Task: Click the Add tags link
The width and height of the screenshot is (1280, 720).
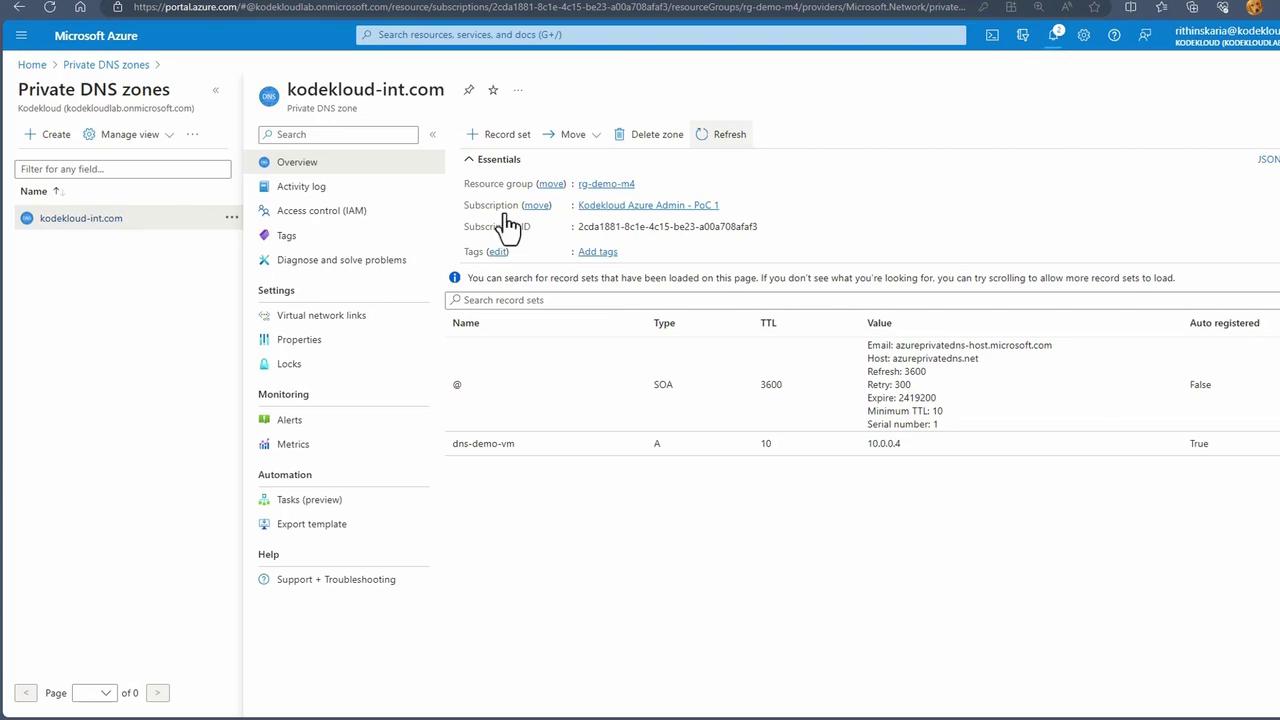Action: 598,252
